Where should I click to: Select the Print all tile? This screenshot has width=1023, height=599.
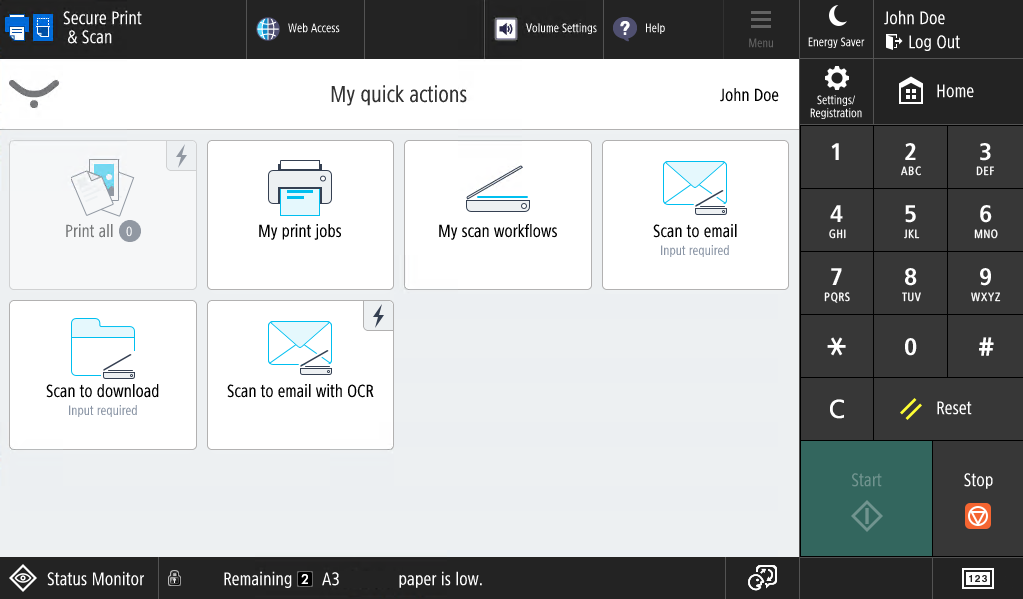(102, 215)
